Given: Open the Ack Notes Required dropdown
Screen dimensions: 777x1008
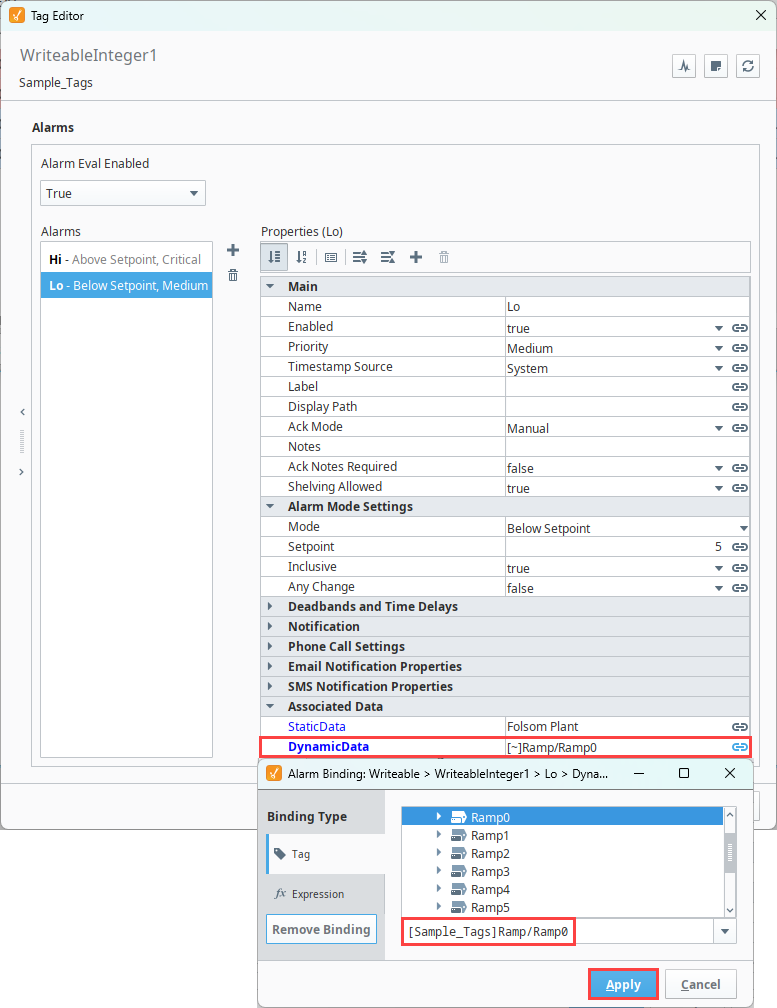Looking at the screenshot, I should (x=719, y=468).
